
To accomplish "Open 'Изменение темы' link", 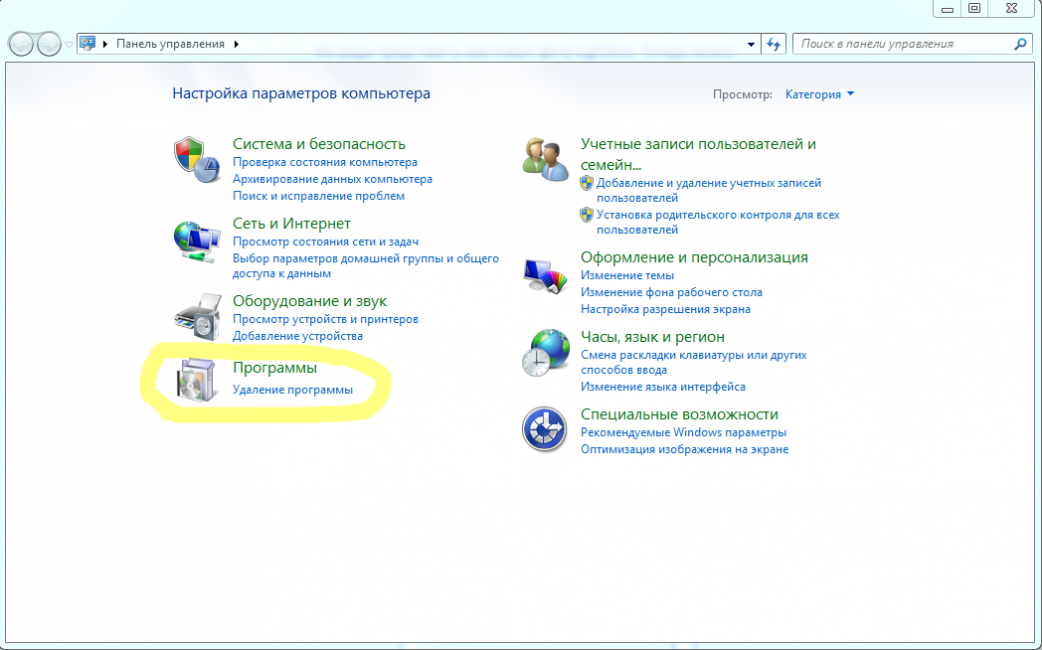I will point(627,275).
